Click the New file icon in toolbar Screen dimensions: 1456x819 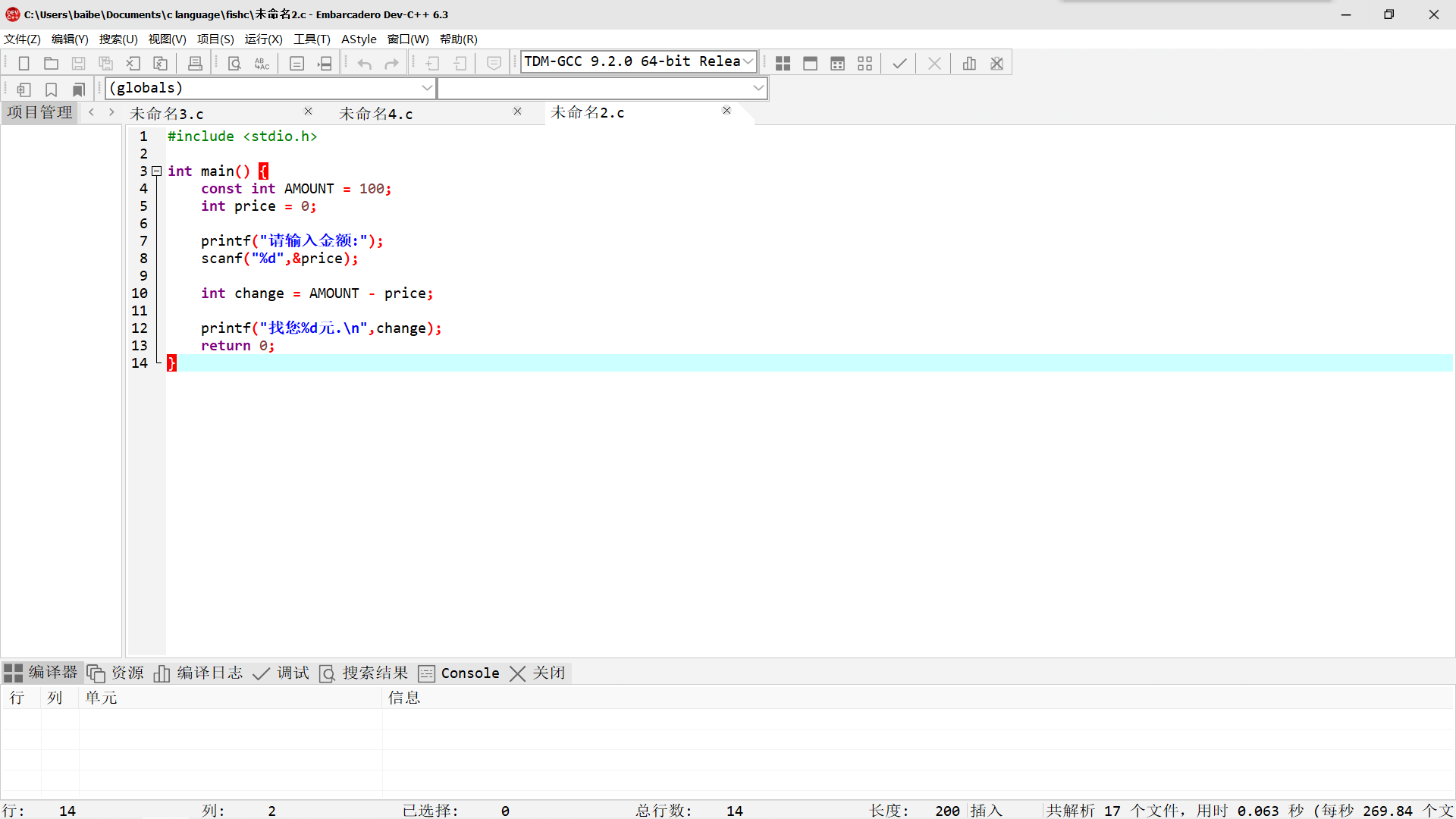click(24, 64)
